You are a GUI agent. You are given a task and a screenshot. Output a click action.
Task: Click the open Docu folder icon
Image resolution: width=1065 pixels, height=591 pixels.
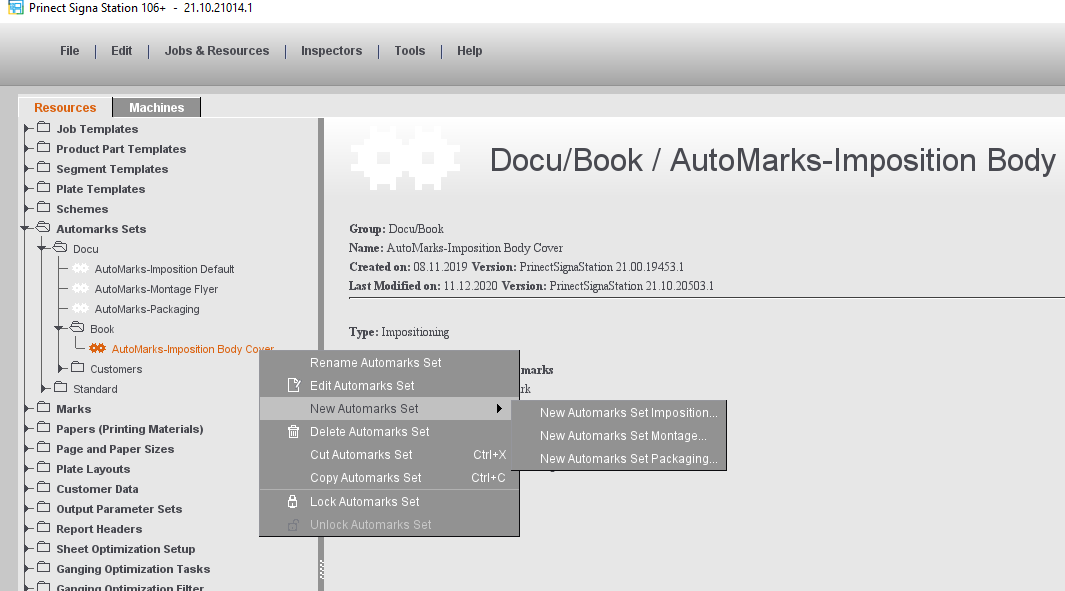click(x=60, y=248)
